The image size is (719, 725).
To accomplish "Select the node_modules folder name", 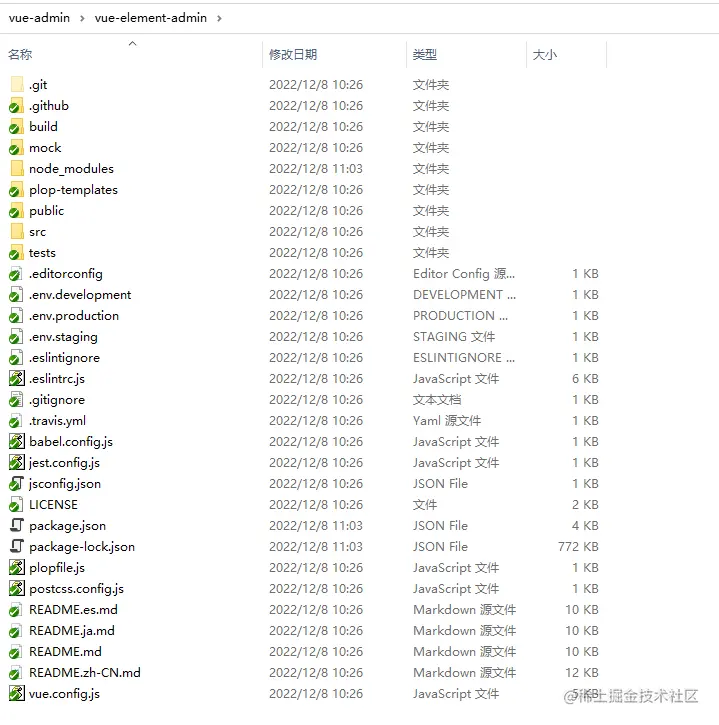I will [x=71, y=169].
